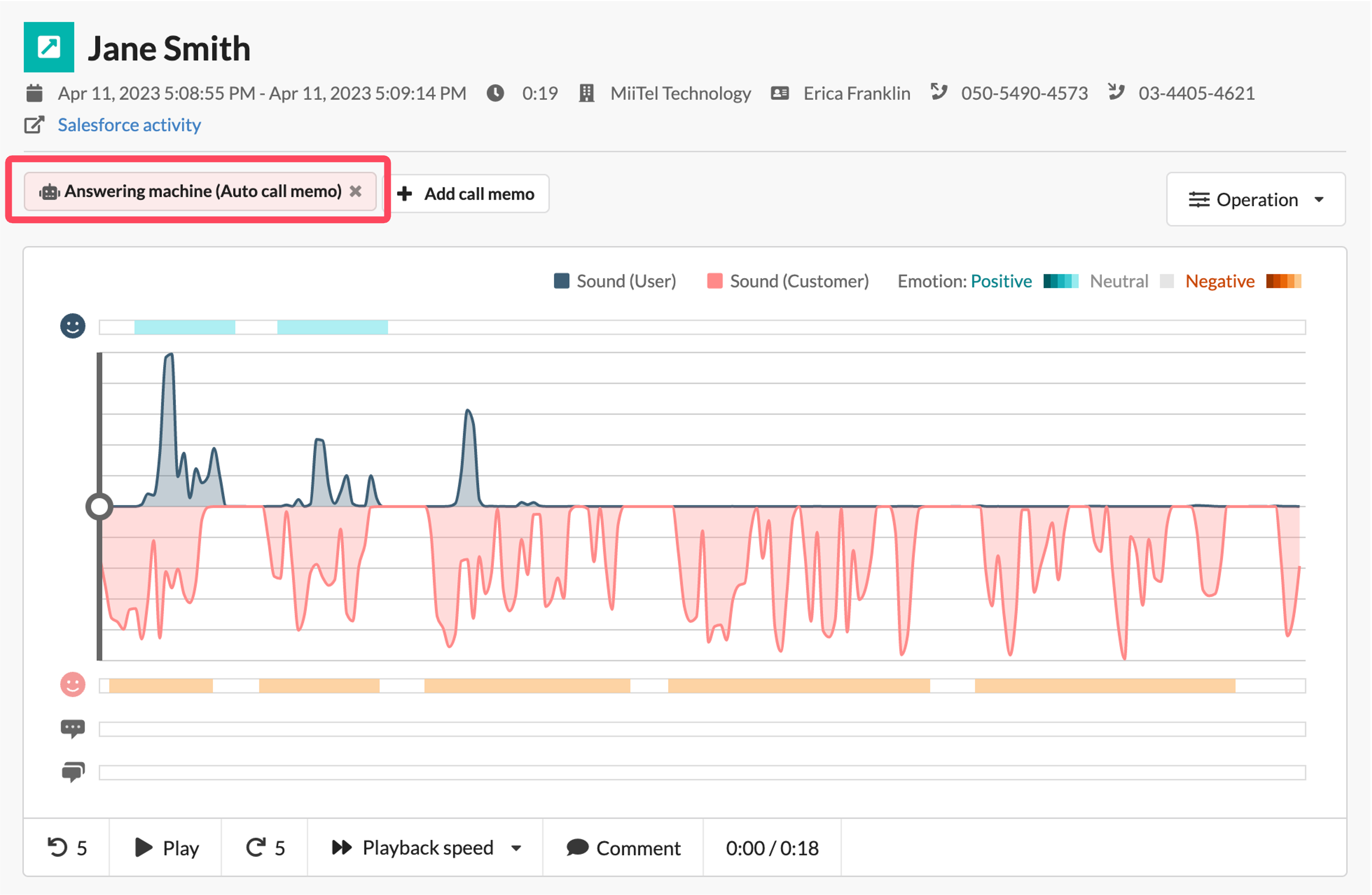Rewind playback by 5 seconds
The image size is (1372, 895).
click(67, 848)
